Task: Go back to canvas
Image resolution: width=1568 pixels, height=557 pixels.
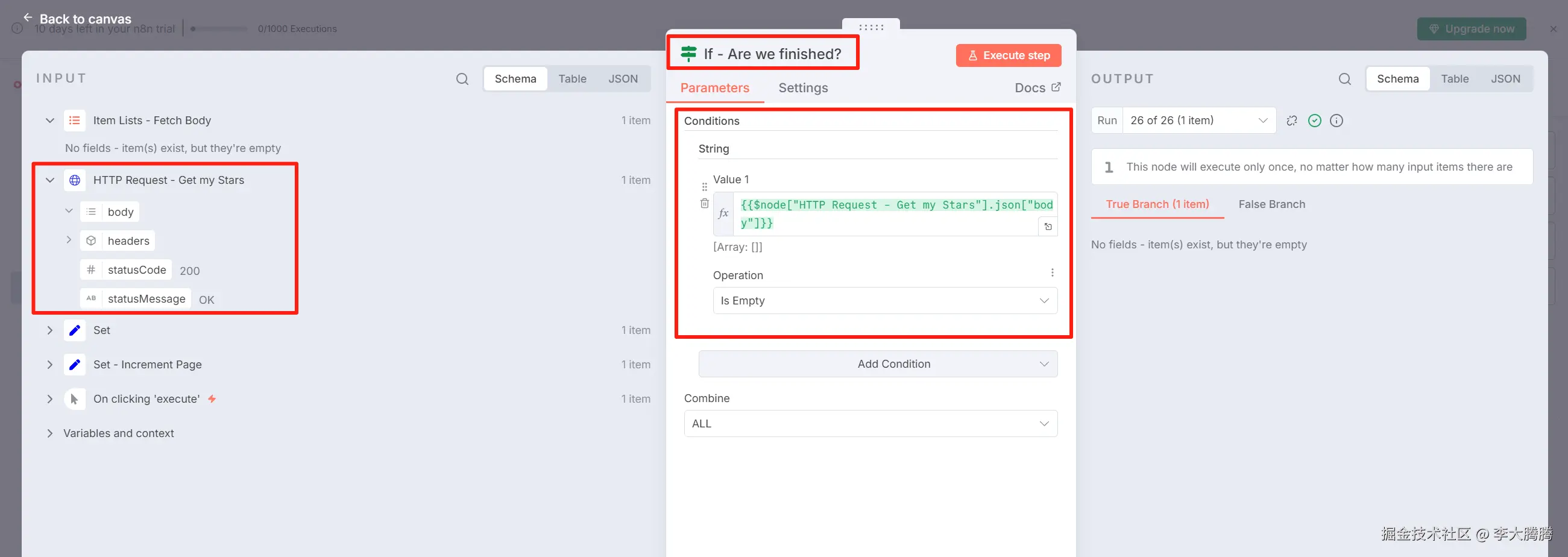Action: pos(77,19)
